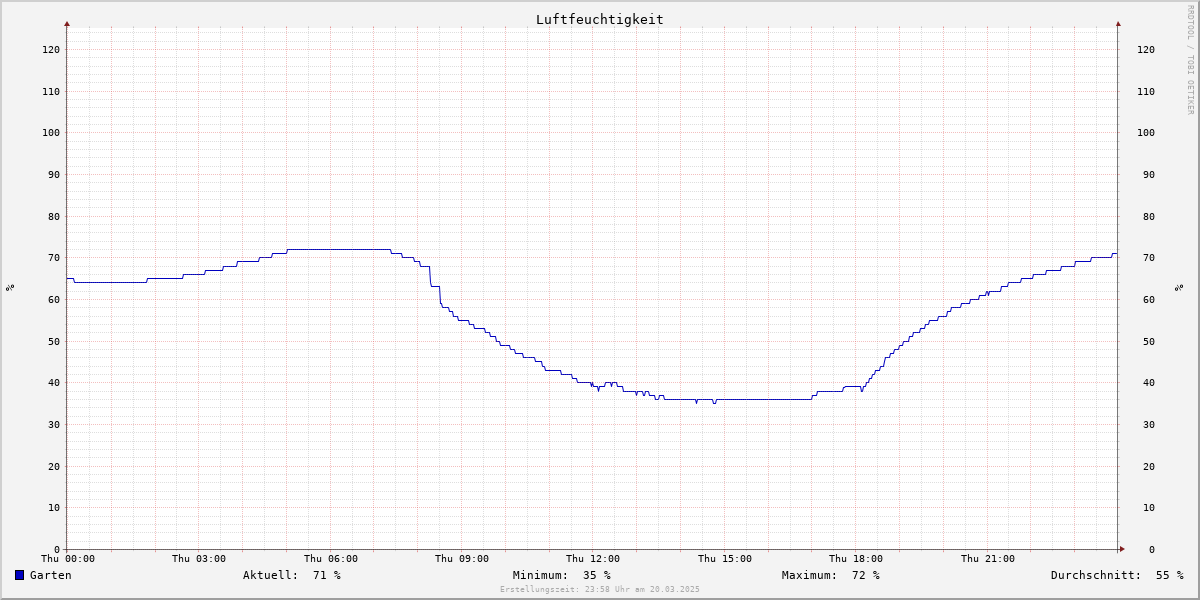The height and width of the screenshot is (600, 1200).
Task: Click the percent unit label on right axis
Action: [1178, 287]
